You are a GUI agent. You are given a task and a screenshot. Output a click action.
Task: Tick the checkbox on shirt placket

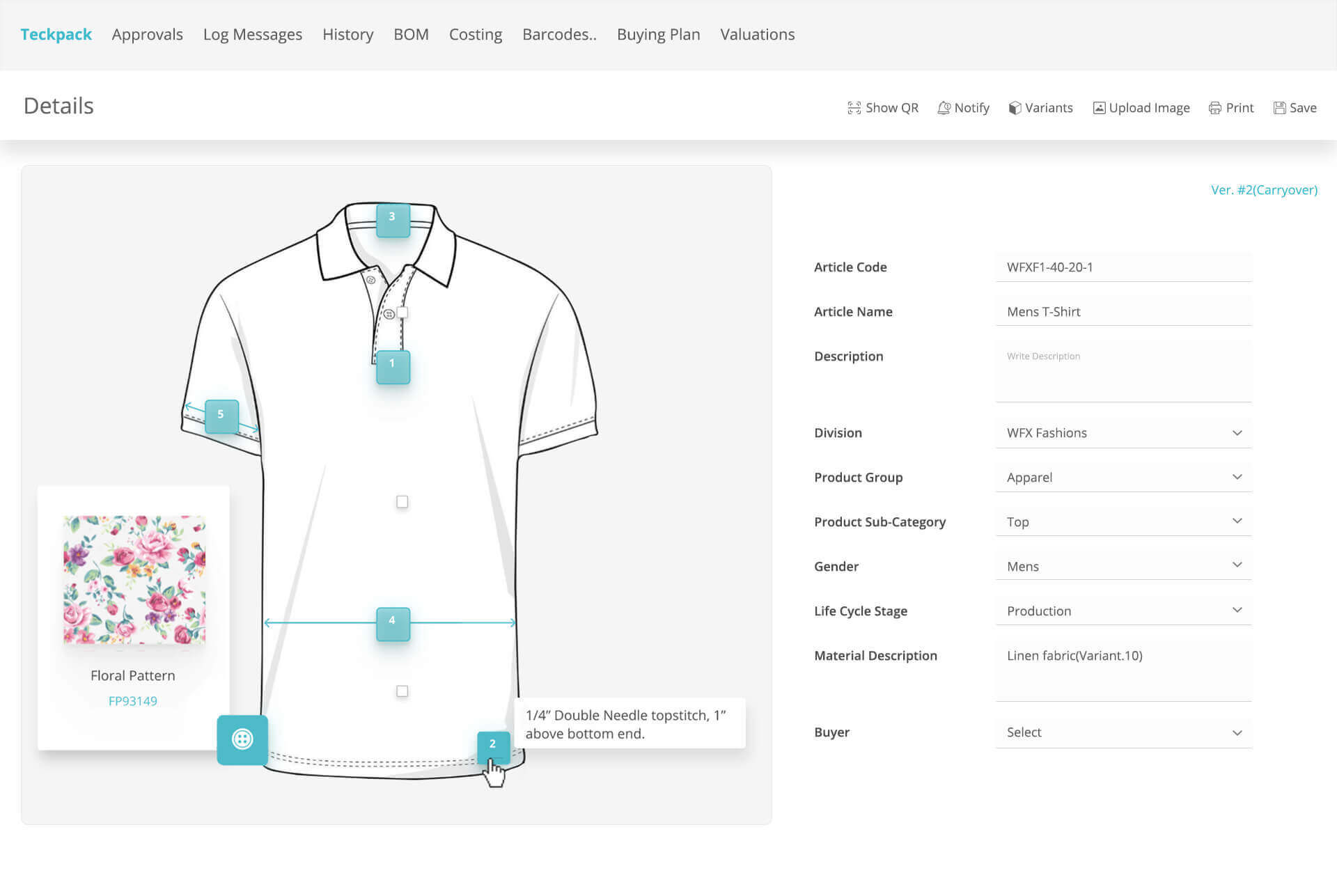402,312
